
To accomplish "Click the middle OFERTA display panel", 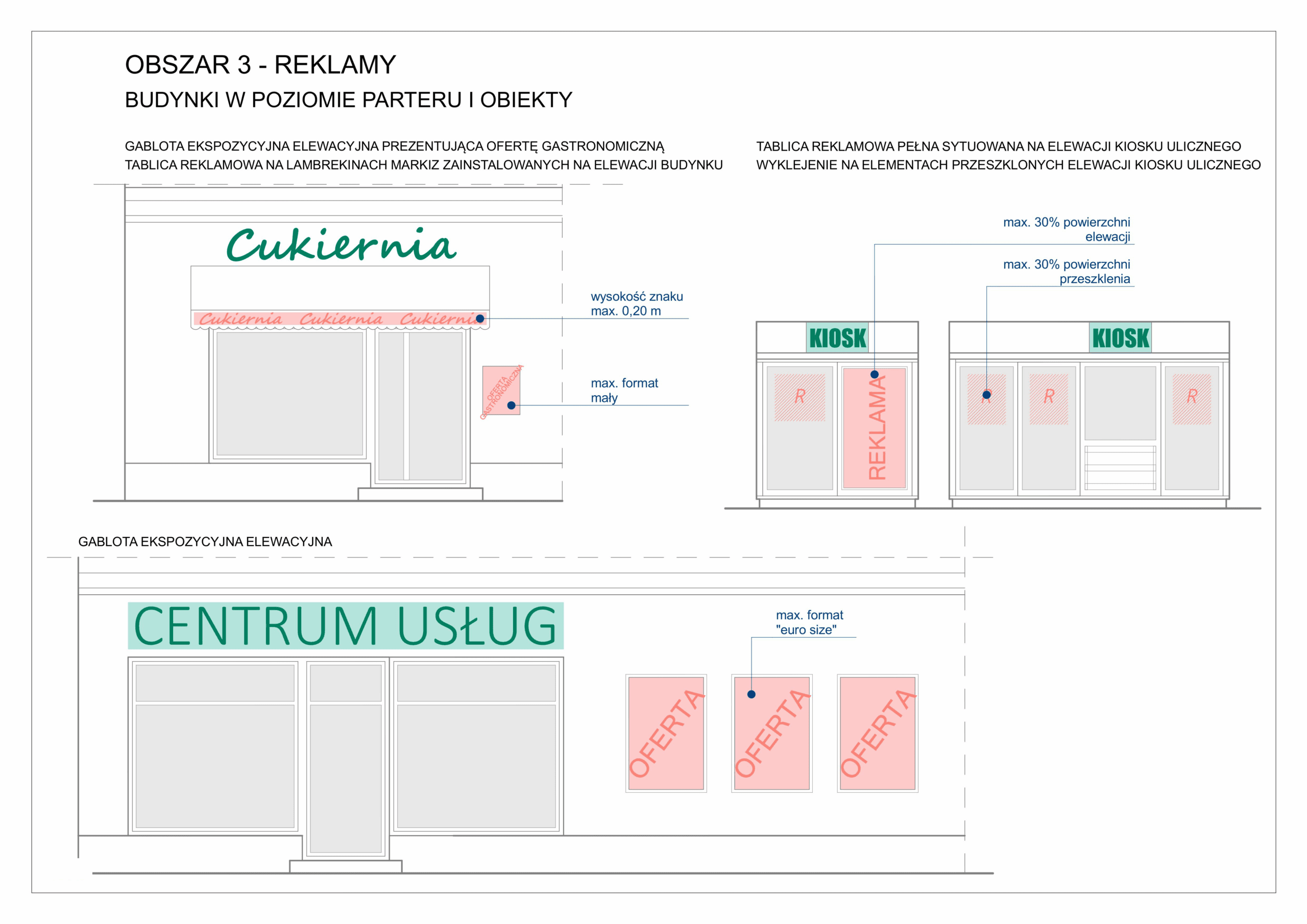I will point(772,733).
